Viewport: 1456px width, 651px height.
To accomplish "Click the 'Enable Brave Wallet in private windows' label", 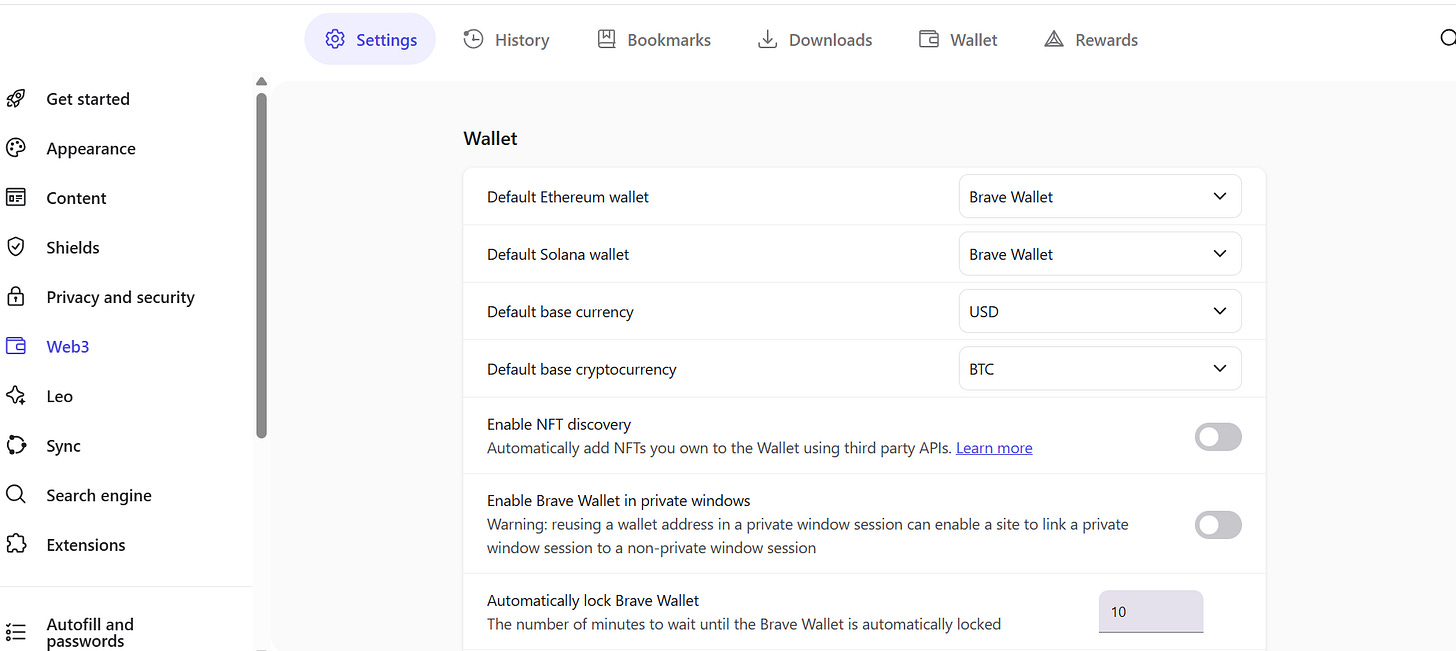I will pyautogui.click(x=619, y=500).
